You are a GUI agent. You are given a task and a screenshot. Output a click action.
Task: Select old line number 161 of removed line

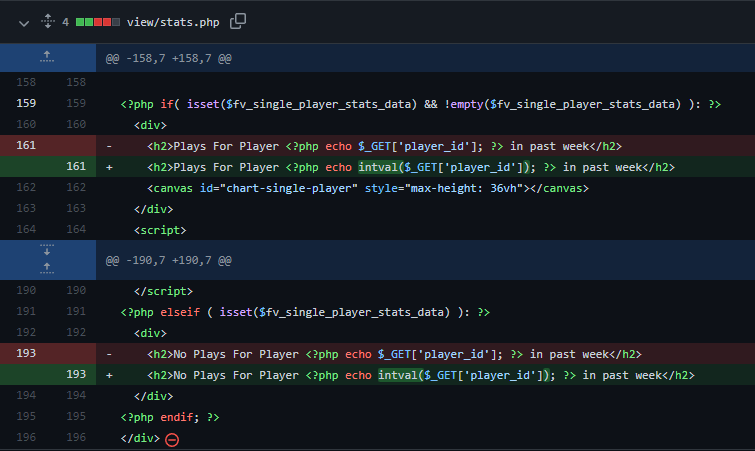pos(26,145)
